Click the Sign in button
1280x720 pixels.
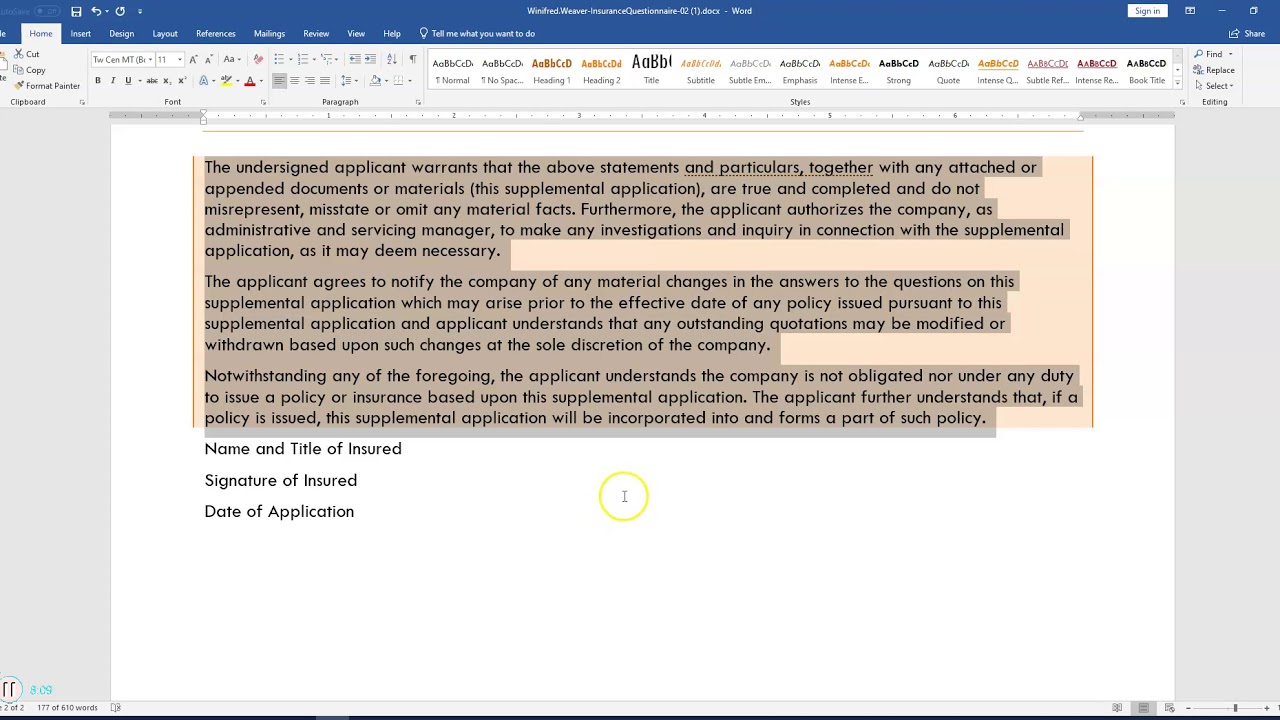(1147, 11)
